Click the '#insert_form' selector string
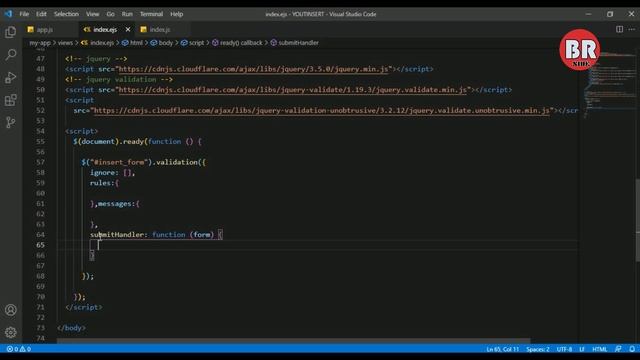640x360 pixels. [x=118, y=162]
